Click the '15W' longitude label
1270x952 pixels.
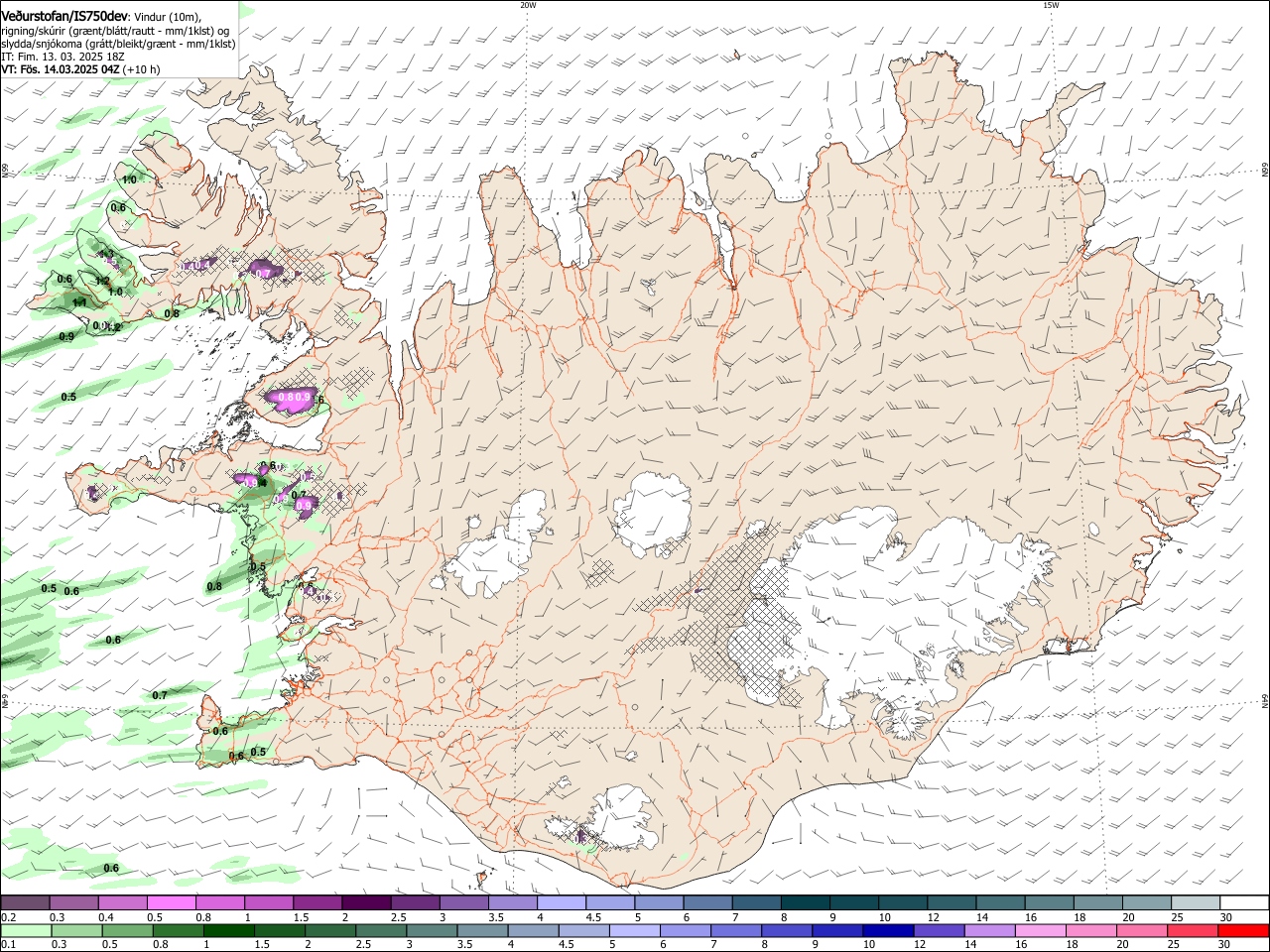tap(1051, 4)
